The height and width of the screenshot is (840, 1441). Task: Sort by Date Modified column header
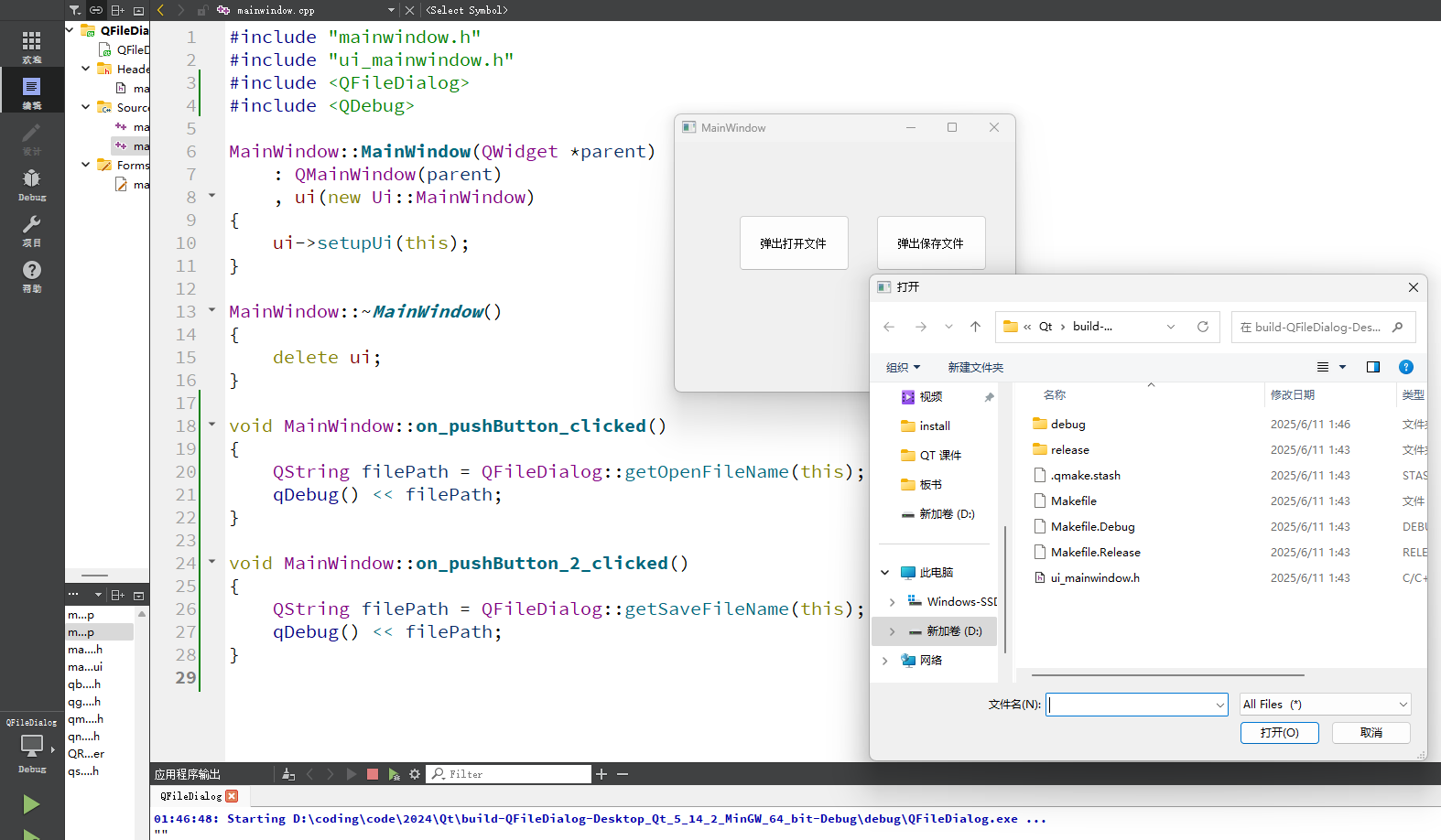(1293, 395)
